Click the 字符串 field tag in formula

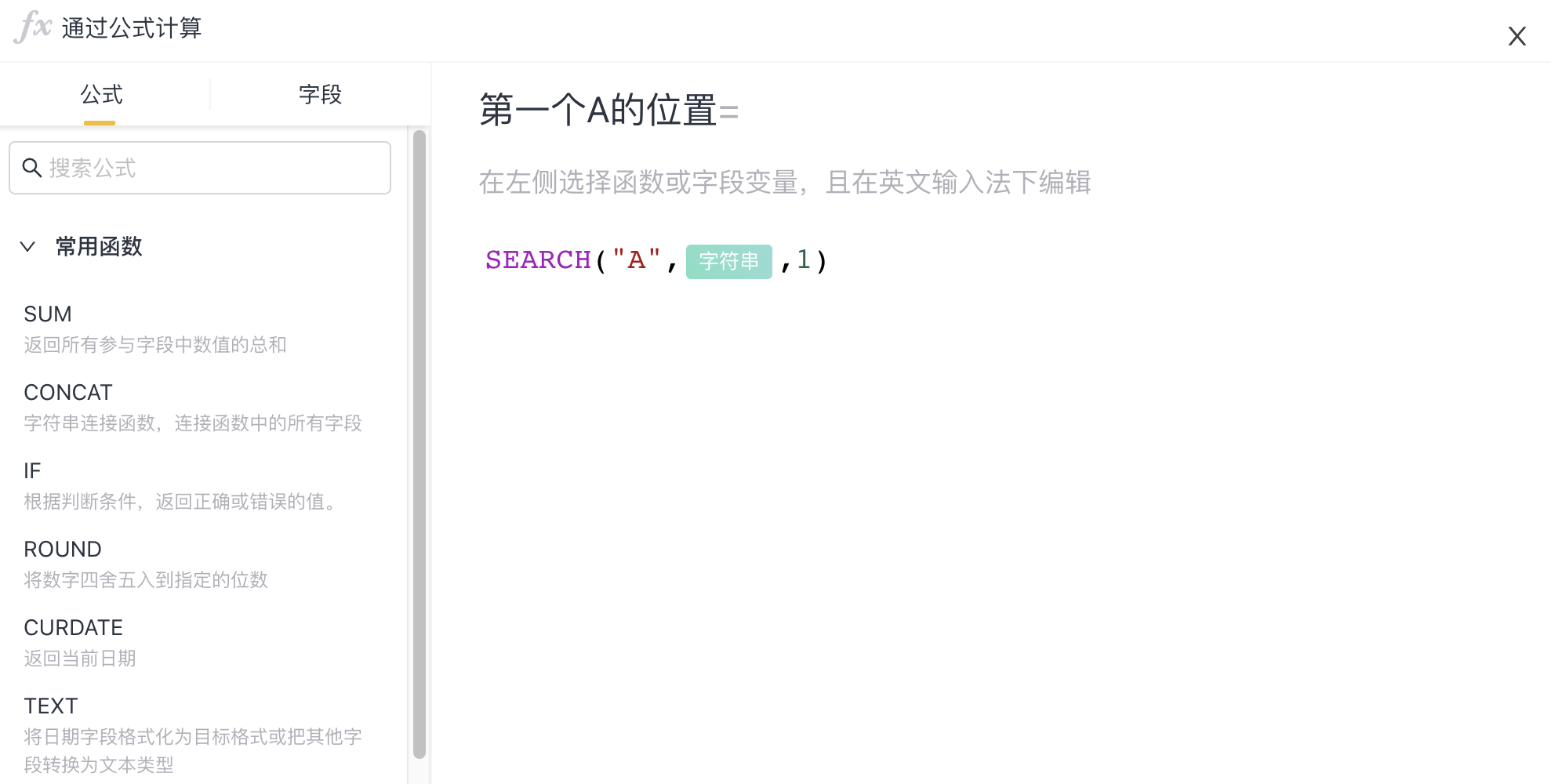pos(729,261)
